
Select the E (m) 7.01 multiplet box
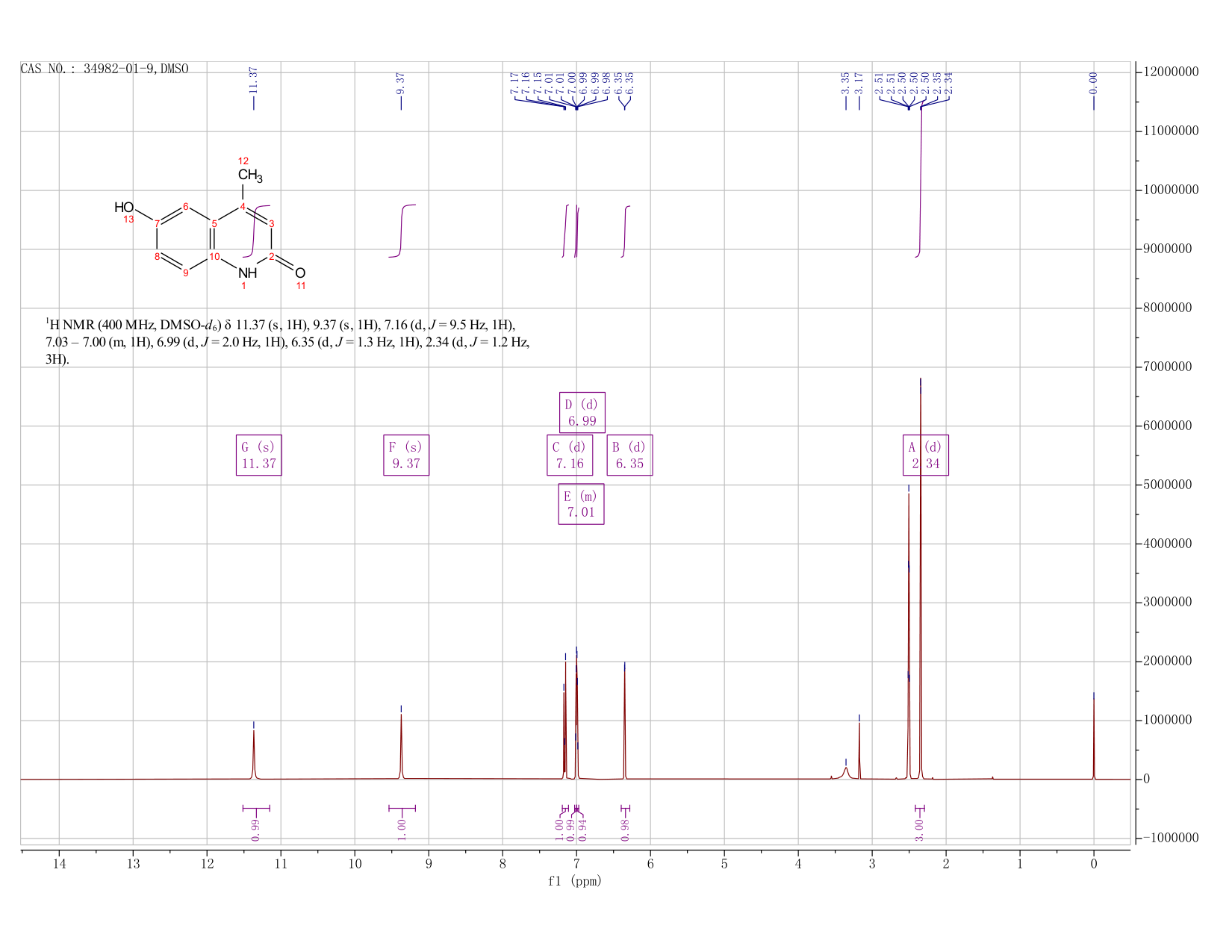pyautogui.click(x=581, y=504)
